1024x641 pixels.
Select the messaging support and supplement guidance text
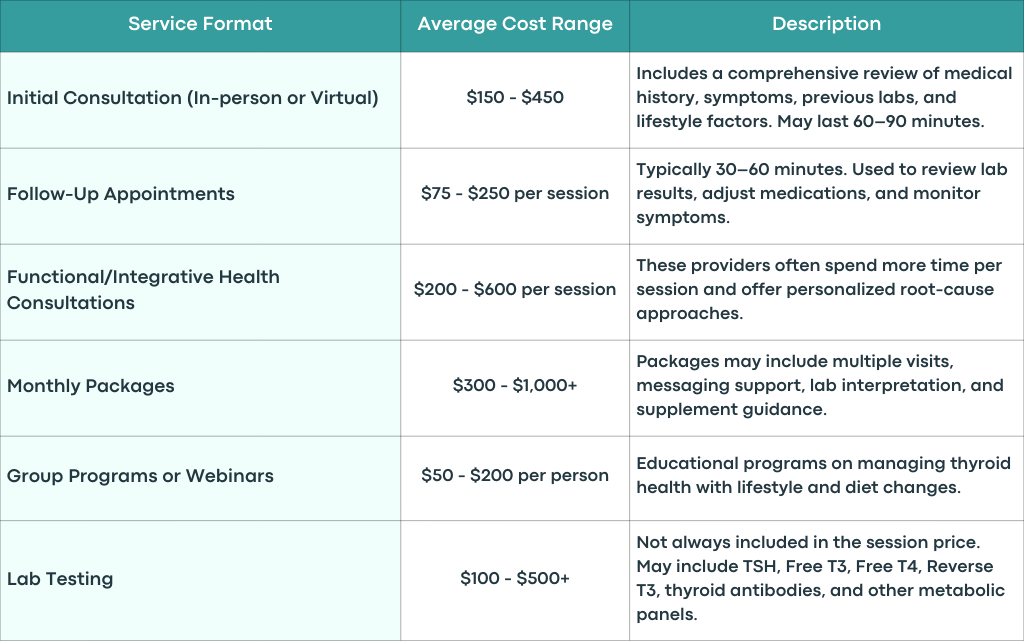(820, 385)
